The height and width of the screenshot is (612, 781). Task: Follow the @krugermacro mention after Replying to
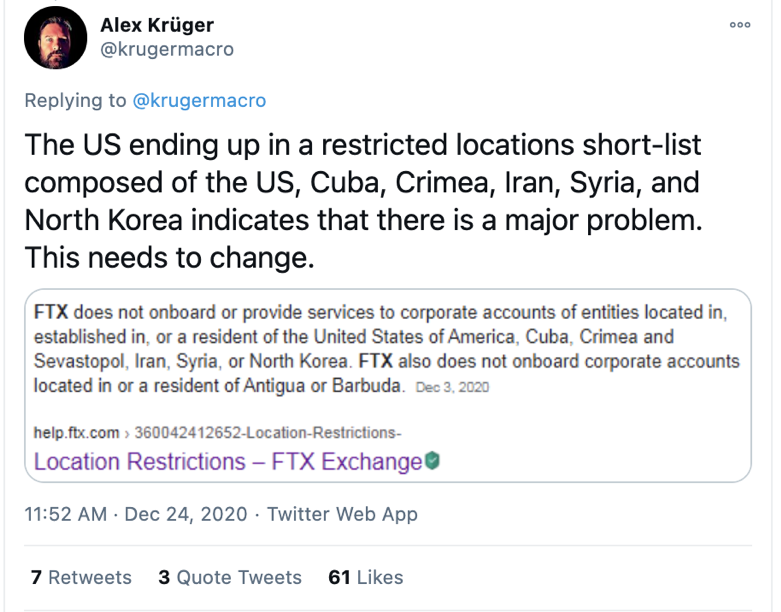pyautogui.click(x=199, y=101)
